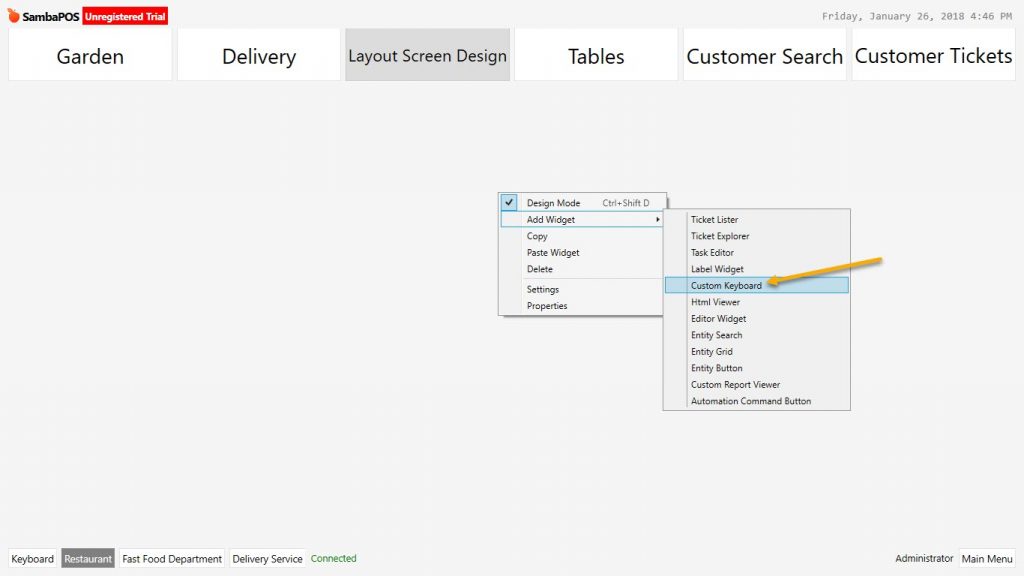This screenshot has height=576, width=1024.
Task: Open Customer Search screen
Action: (765, 55)
